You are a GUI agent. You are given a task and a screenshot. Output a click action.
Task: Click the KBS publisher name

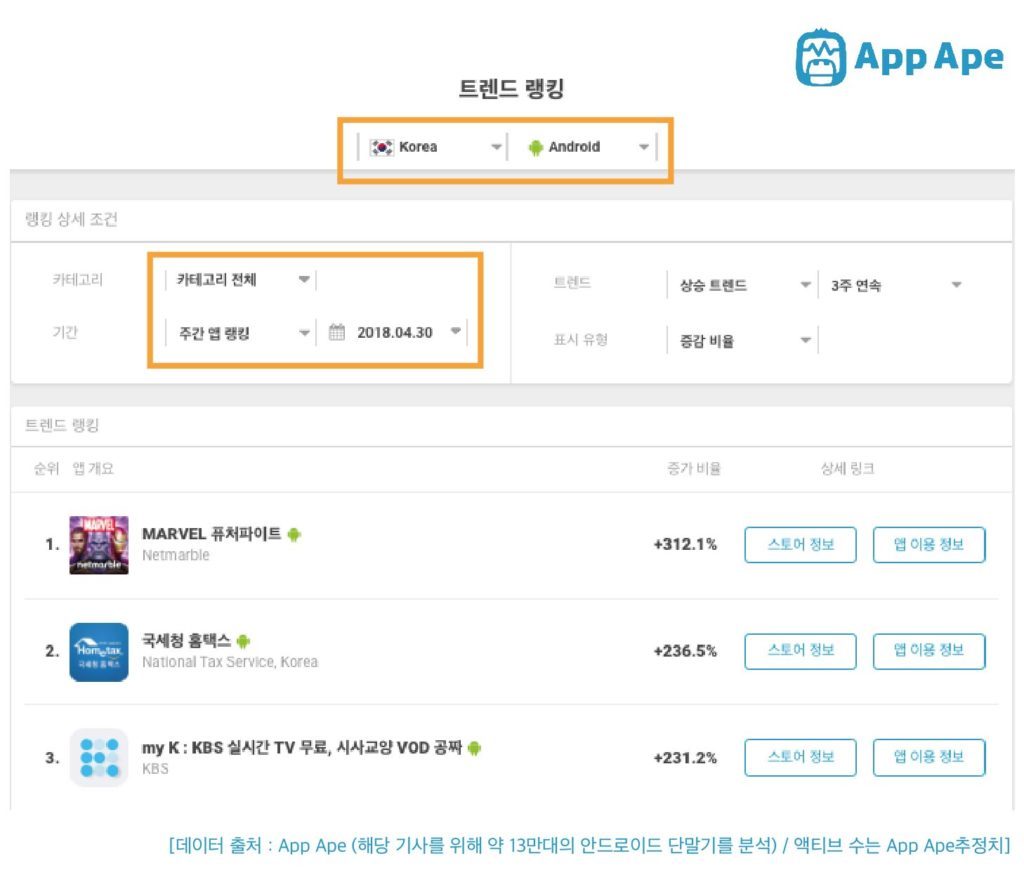pos(155,768)
